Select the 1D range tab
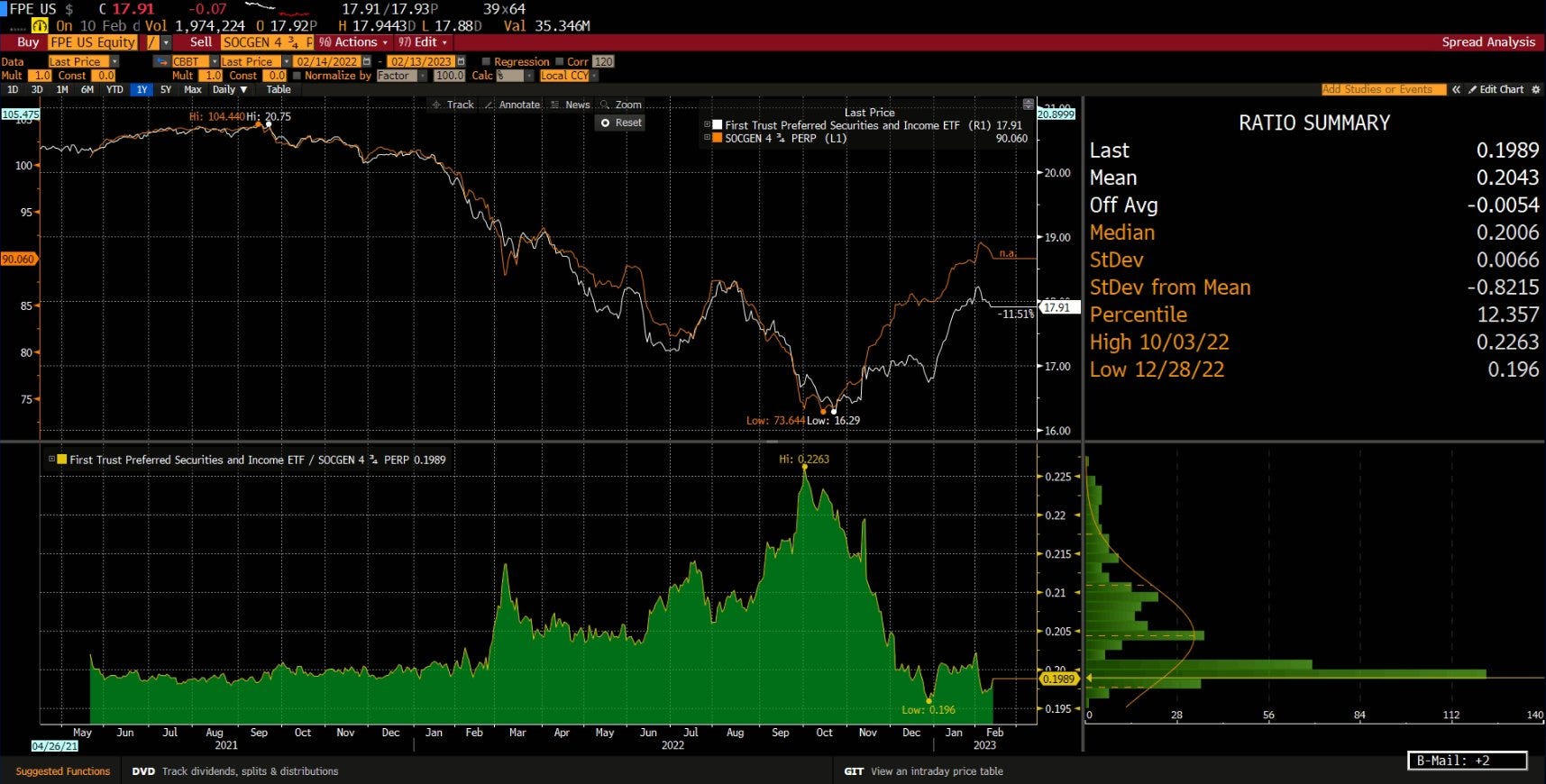1546x784 pixels. click(13, 89)
